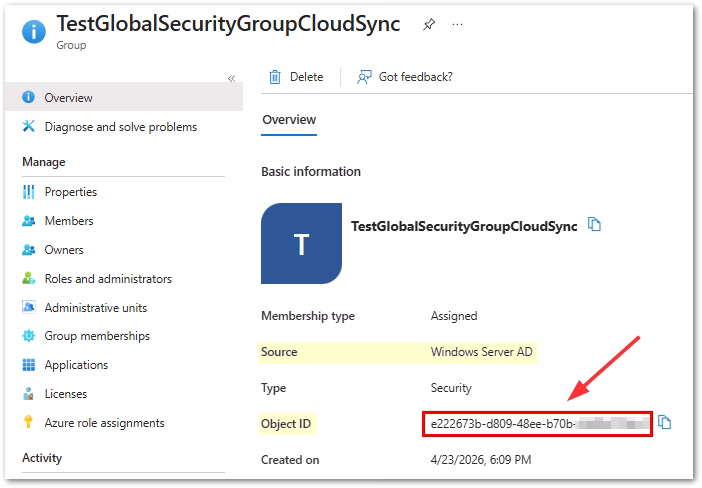Click the Object ID text field
This screenshot has height=488, width=702.
[x=536, y=424]
